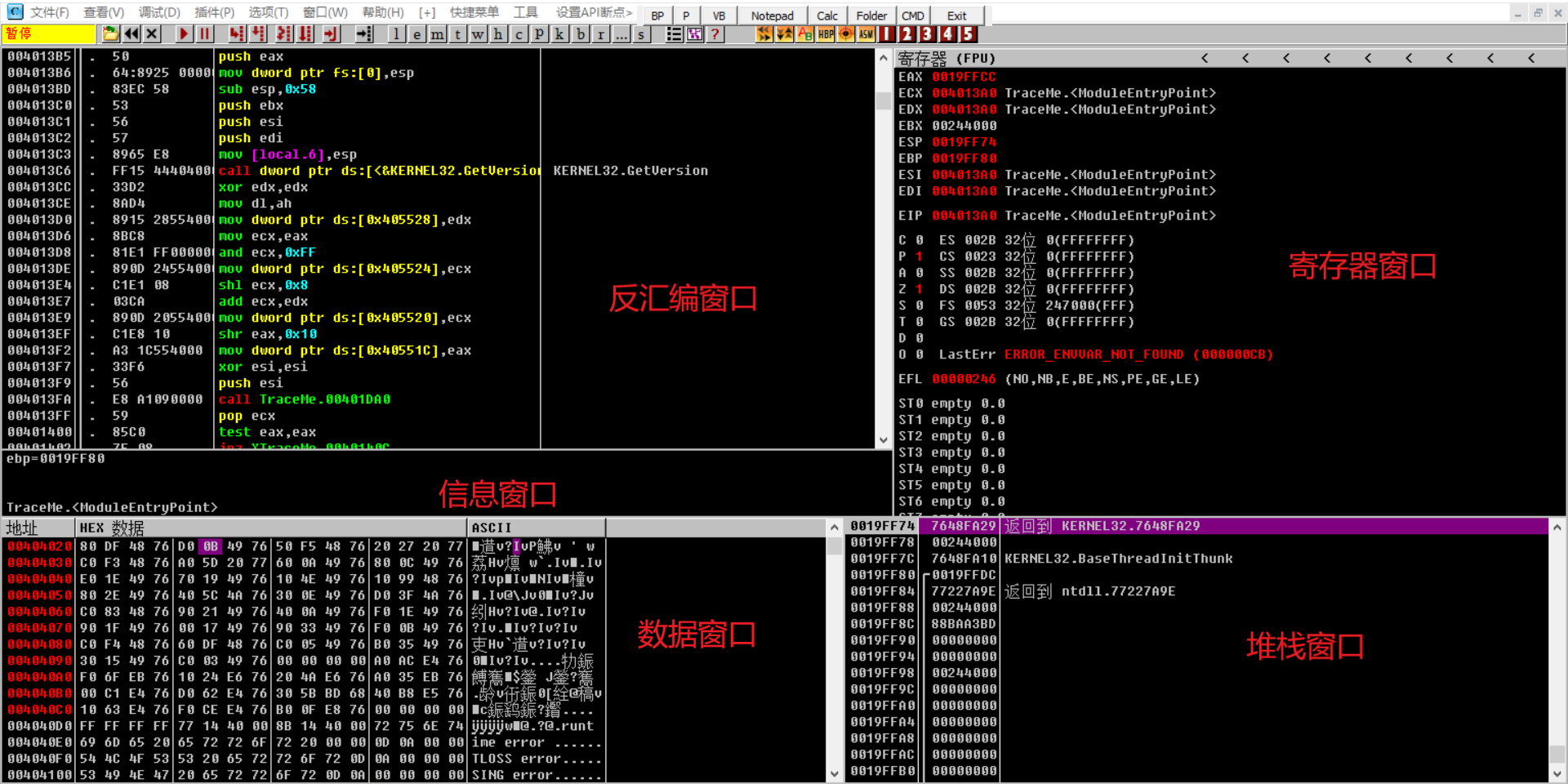
Task: Open executable modules with the 'e' button
Action: [417, 33]
